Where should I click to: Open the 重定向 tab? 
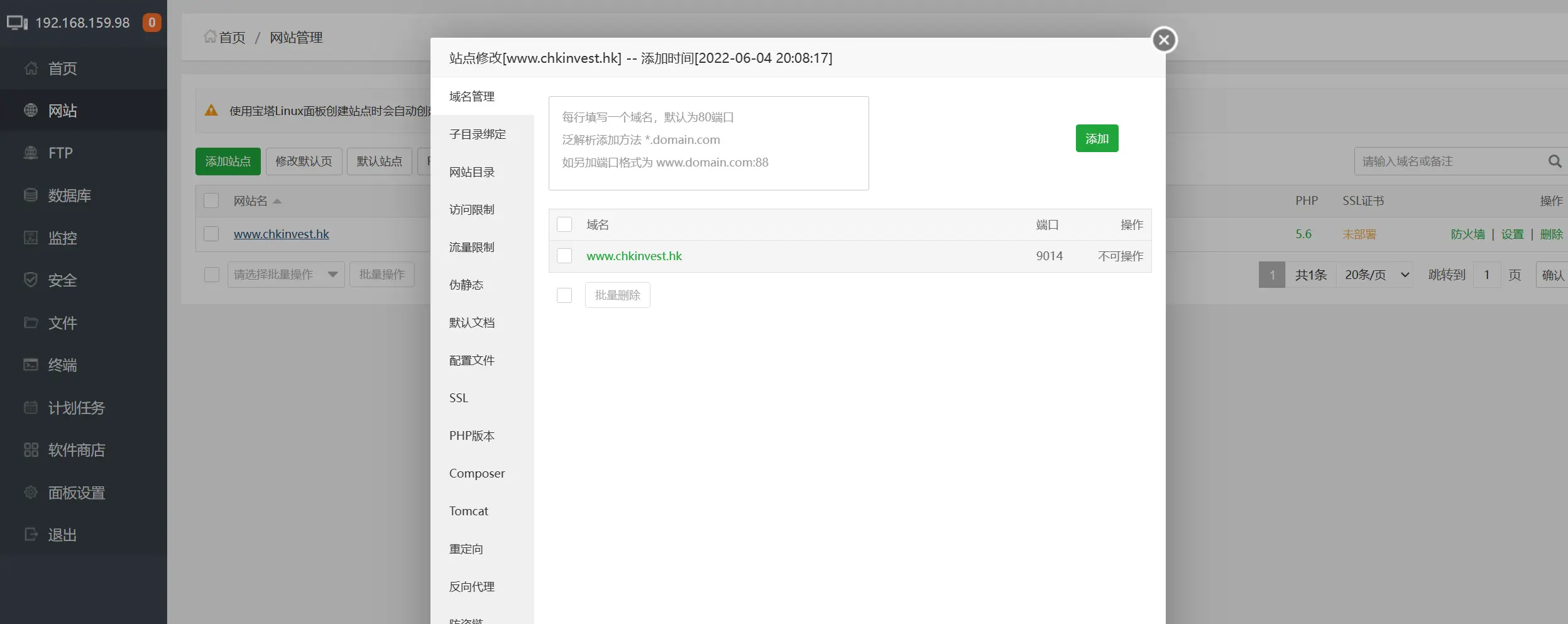point(482,549)
